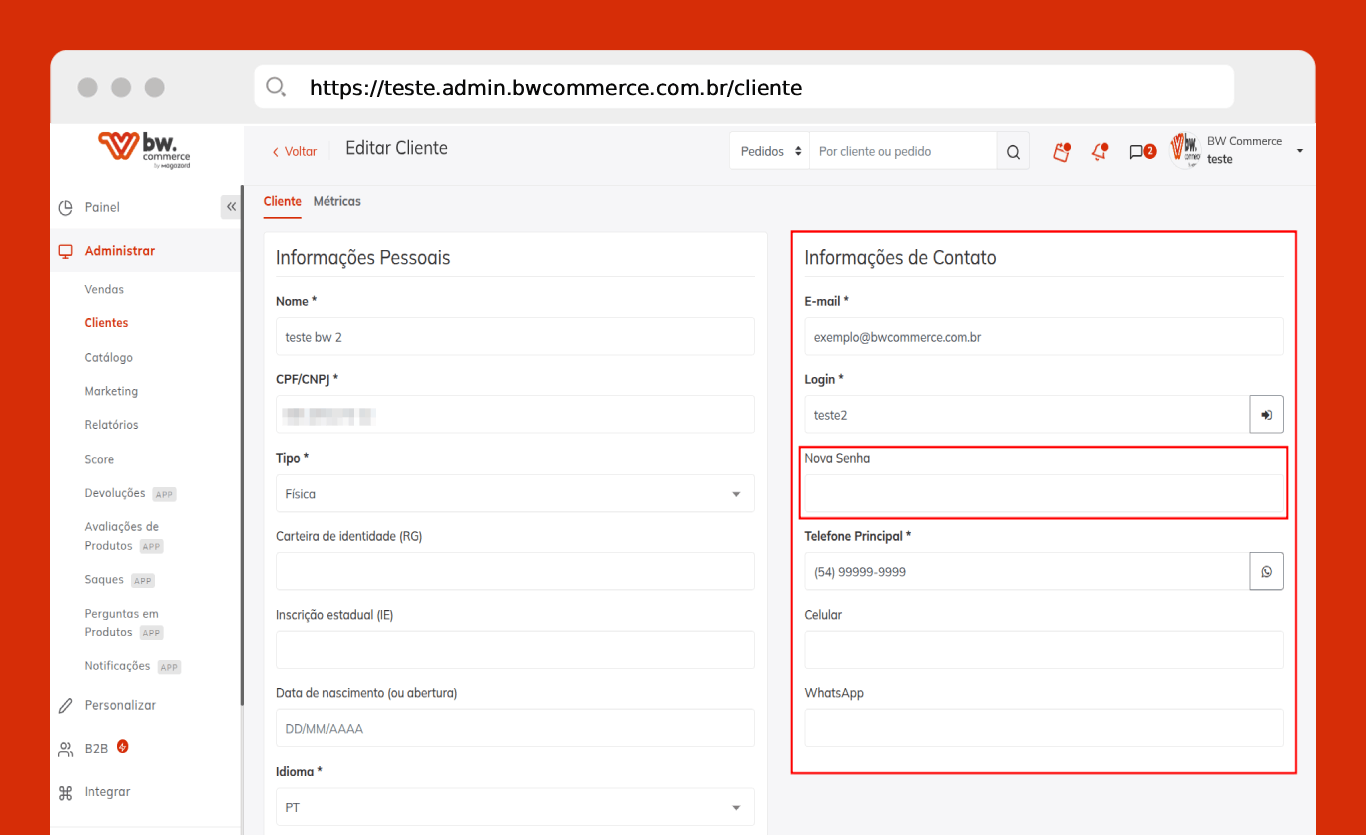Select the Cliente tab
Image resolution: width=1366 pixels, height=835 pixels.
[x=282, y=201]
